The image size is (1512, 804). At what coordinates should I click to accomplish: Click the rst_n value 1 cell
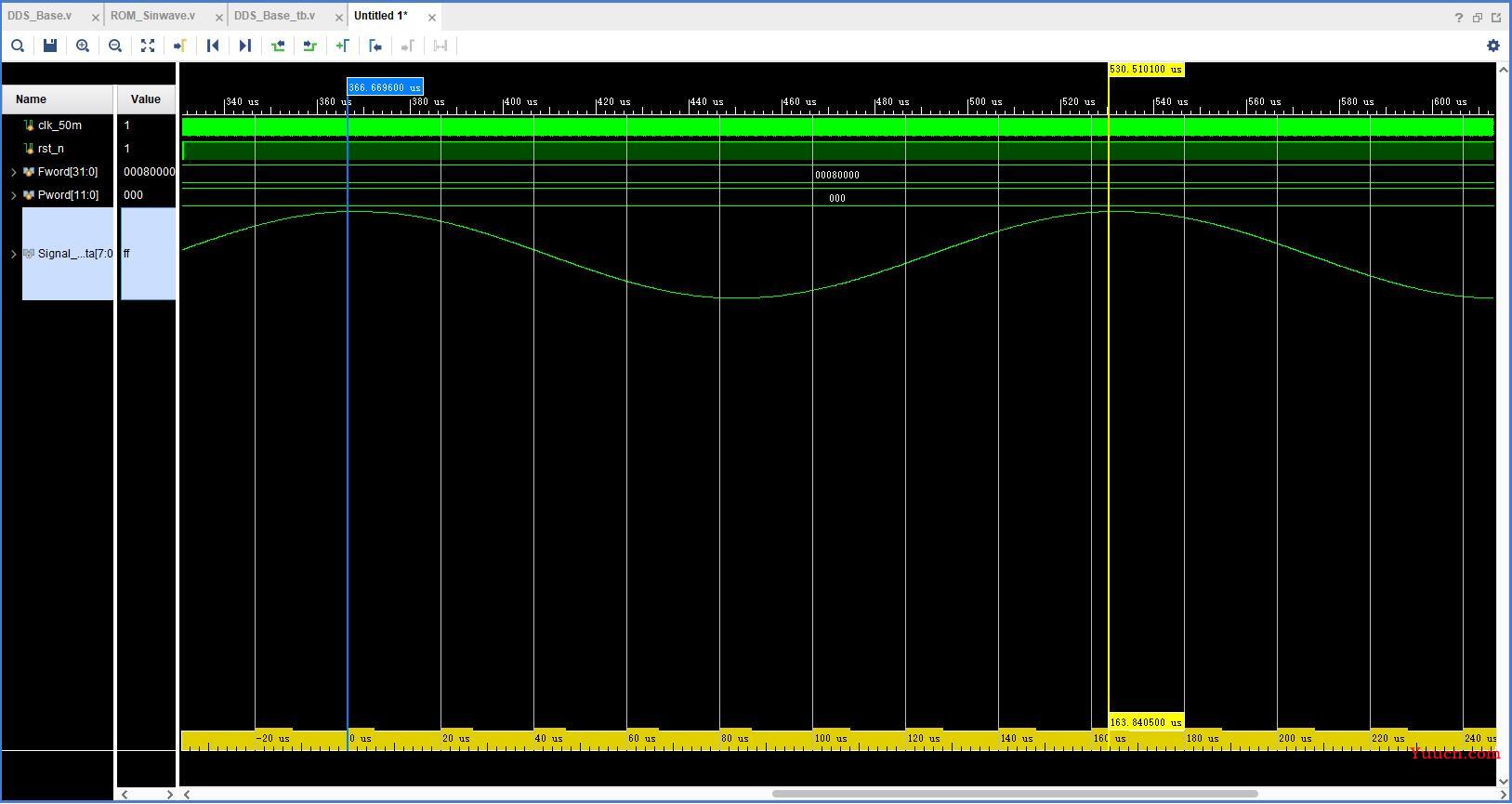pos(127,149)
